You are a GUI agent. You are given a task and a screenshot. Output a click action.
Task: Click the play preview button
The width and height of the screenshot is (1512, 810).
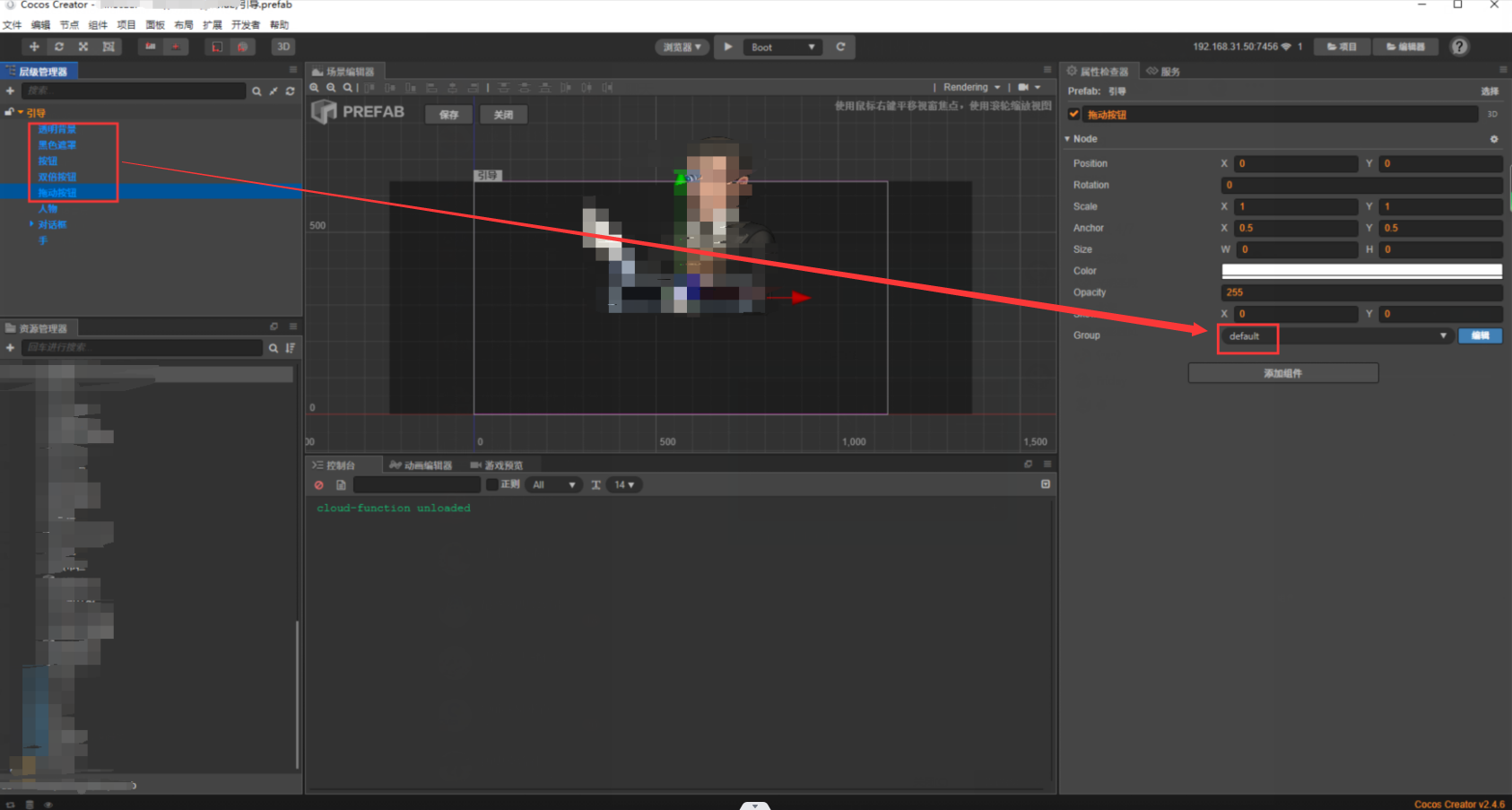[728, 47]
